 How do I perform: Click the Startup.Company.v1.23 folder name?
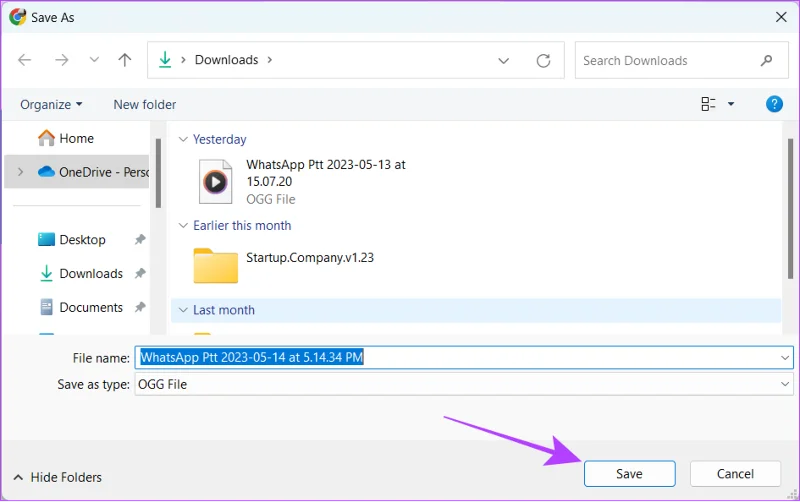tap(310, 258)
